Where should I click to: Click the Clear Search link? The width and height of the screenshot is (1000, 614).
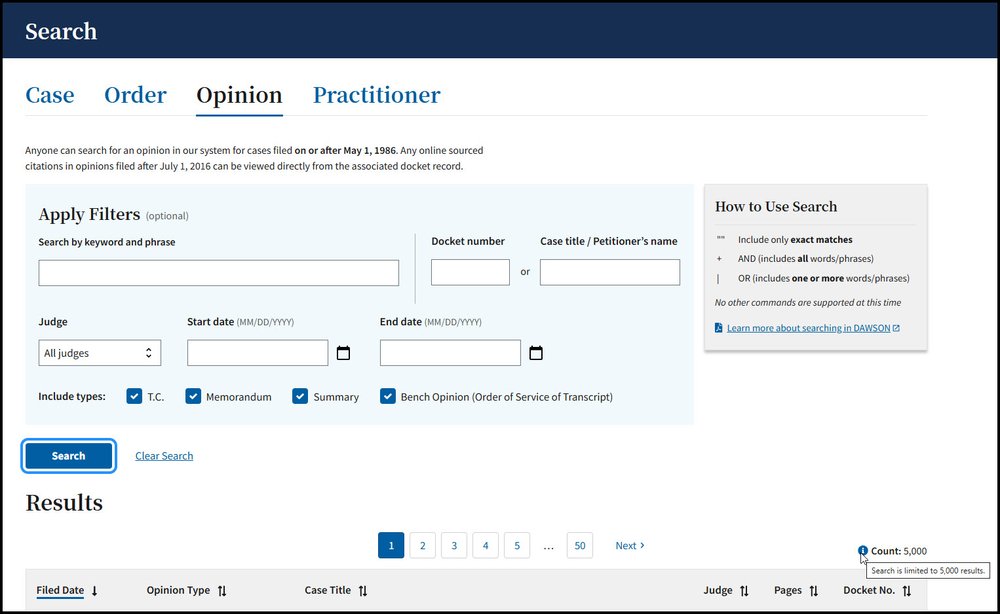pos(164,456)
